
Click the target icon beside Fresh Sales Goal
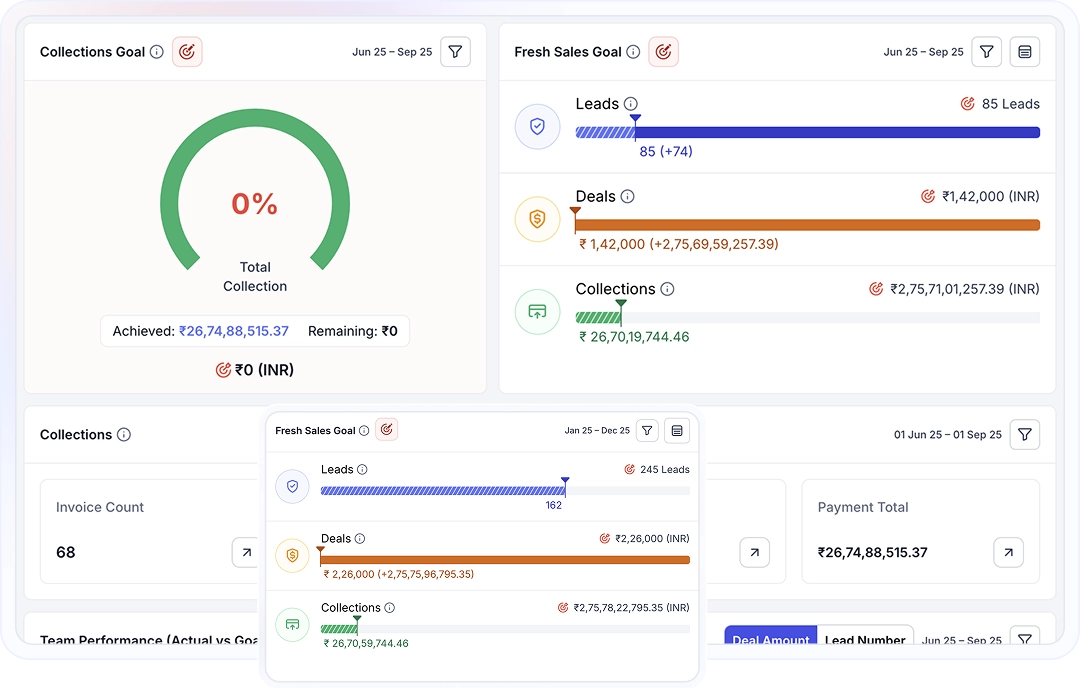click(663, 52)
